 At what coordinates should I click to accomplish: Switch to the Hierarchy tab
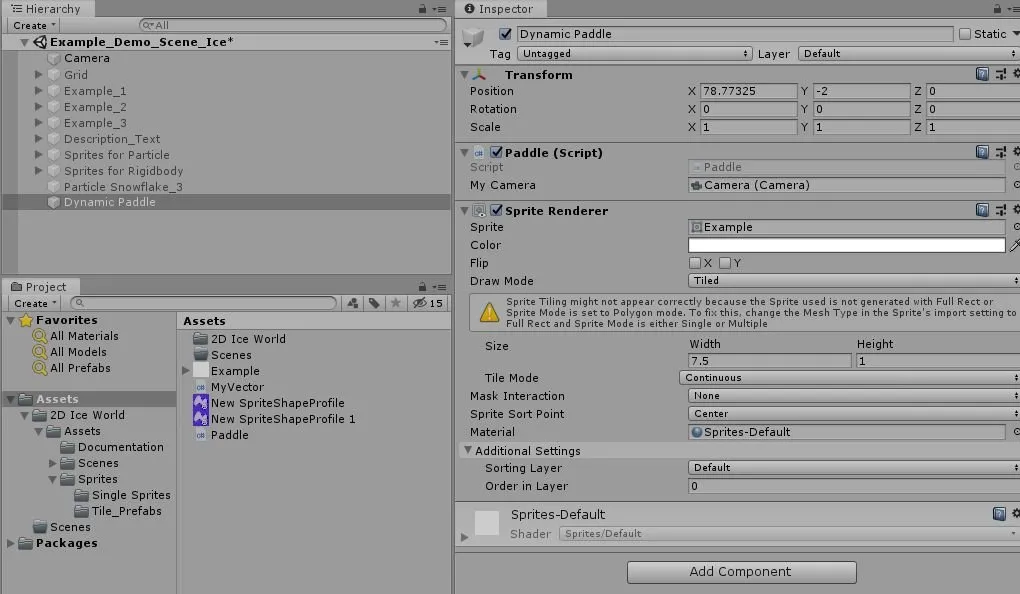click(x=47, y=9)
